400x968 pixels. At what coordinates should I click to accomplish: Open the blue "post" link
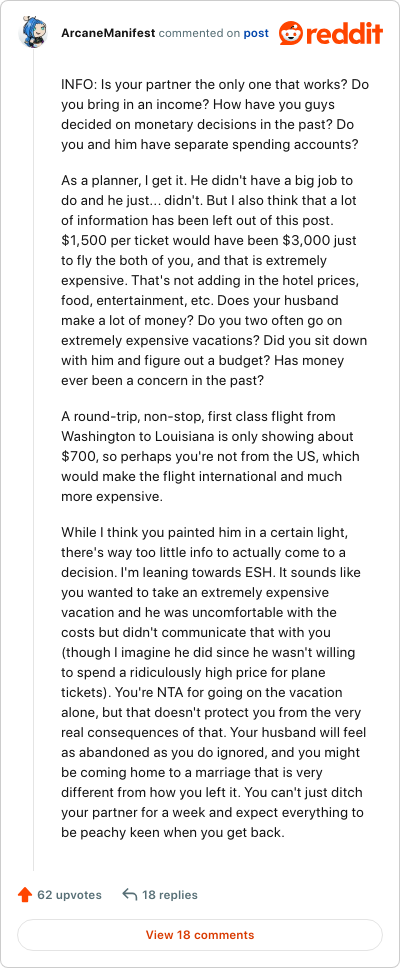pyautogui.click(x=256, y=33)
